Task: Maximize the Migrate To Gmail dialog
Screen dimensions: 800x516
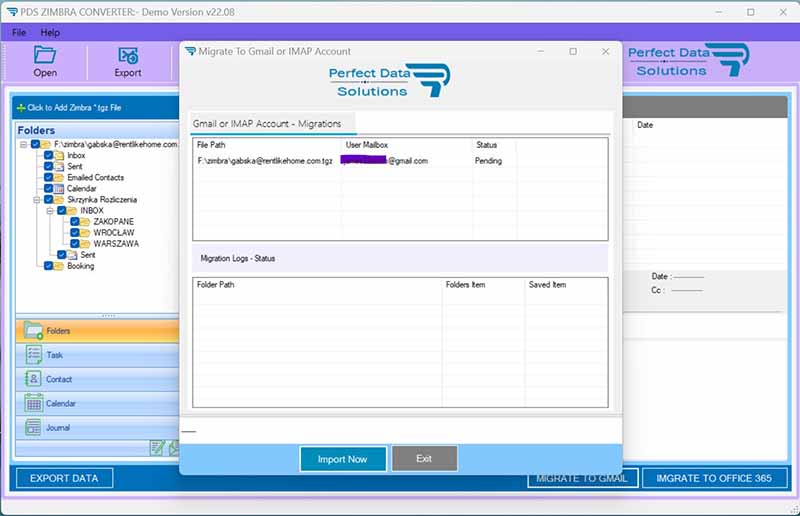Action: coord(573,52)
